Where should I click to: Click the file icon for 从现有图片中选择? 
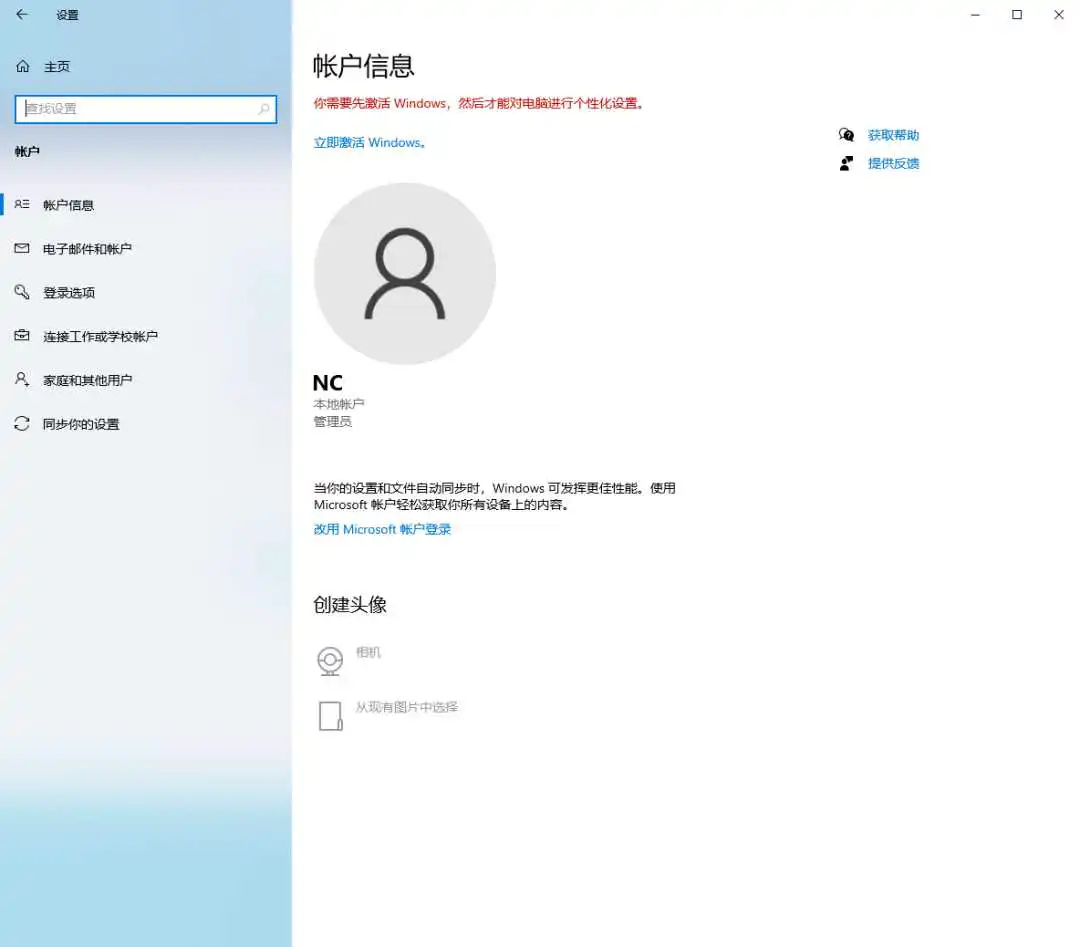pyautogui.click(x=330, y=715)
